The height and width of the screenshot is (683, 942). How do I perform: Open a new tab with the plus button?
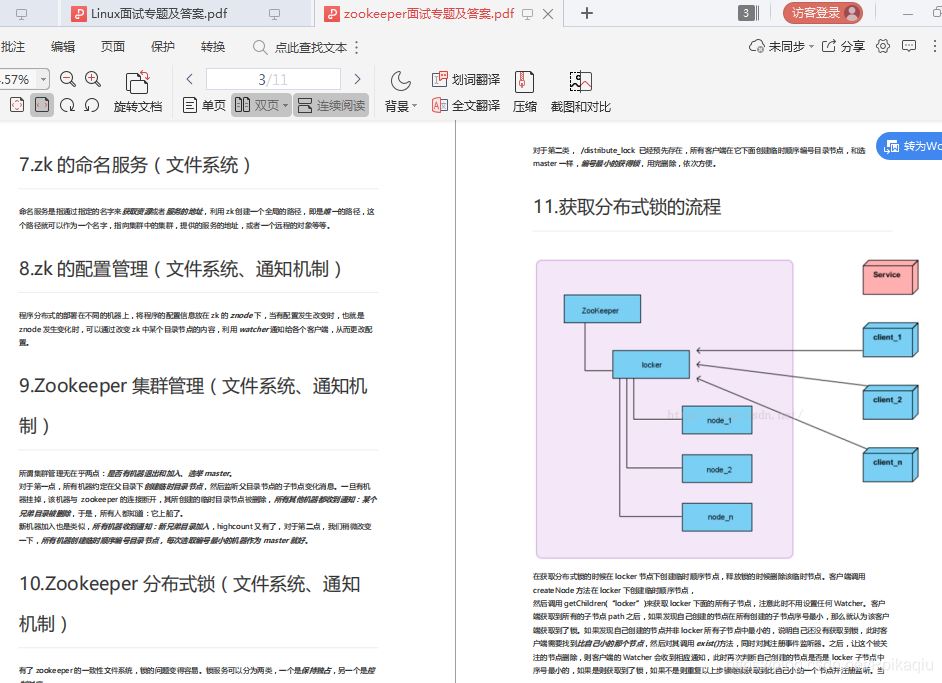tap(587, 13)
